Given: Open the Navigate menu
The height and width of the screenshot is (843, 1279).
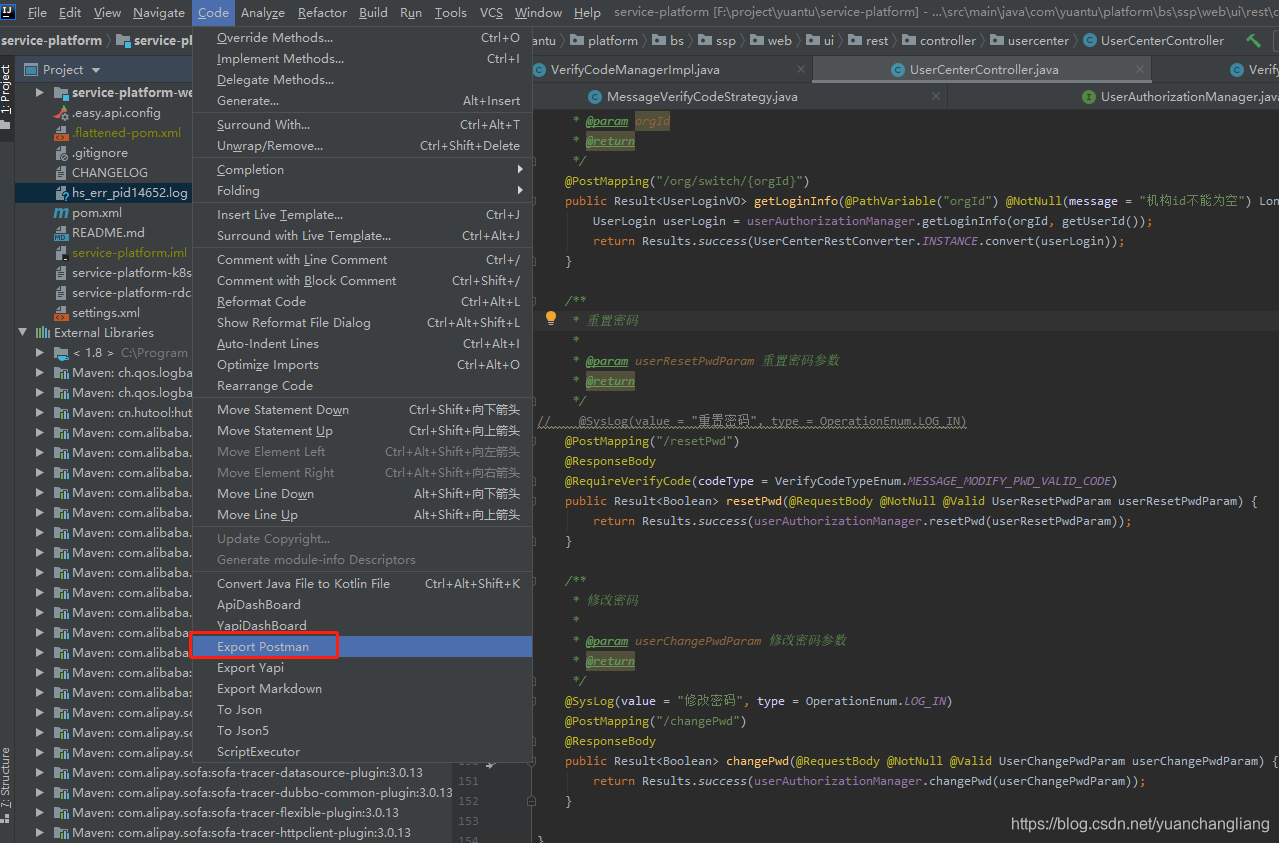Looking at the screenshot, I should click(158, 12).
